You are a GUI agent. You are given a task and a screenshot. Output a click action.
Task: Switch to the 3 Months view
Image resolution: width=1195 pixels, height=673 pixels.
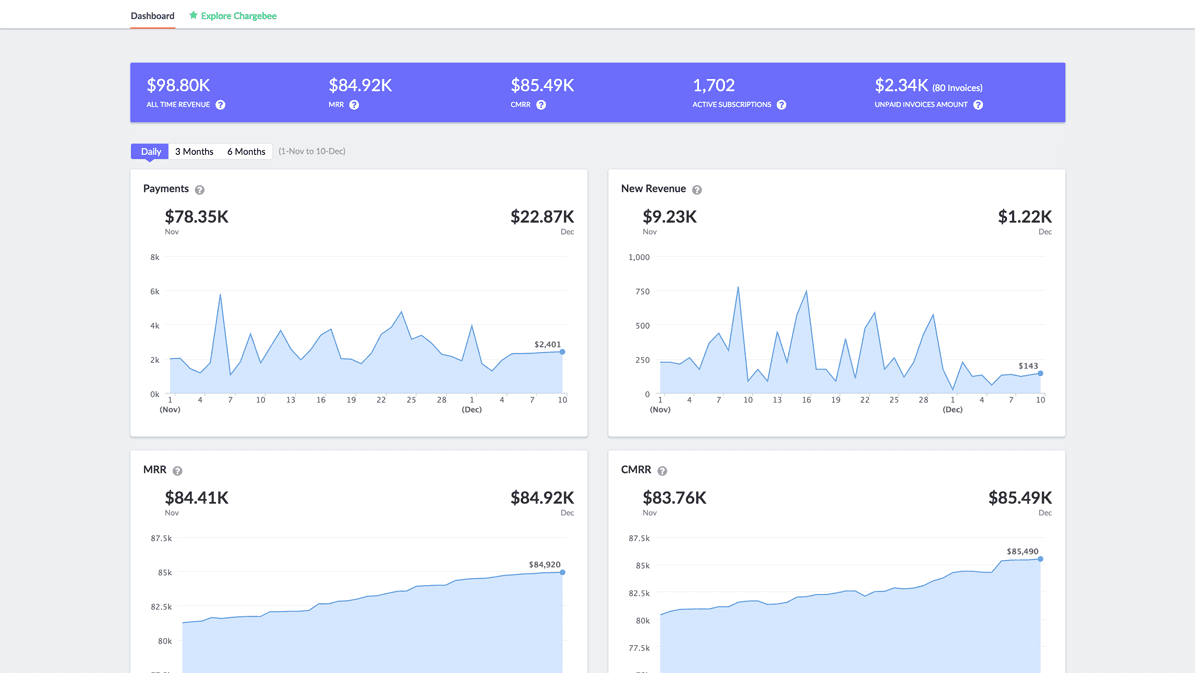pos(193,151)
